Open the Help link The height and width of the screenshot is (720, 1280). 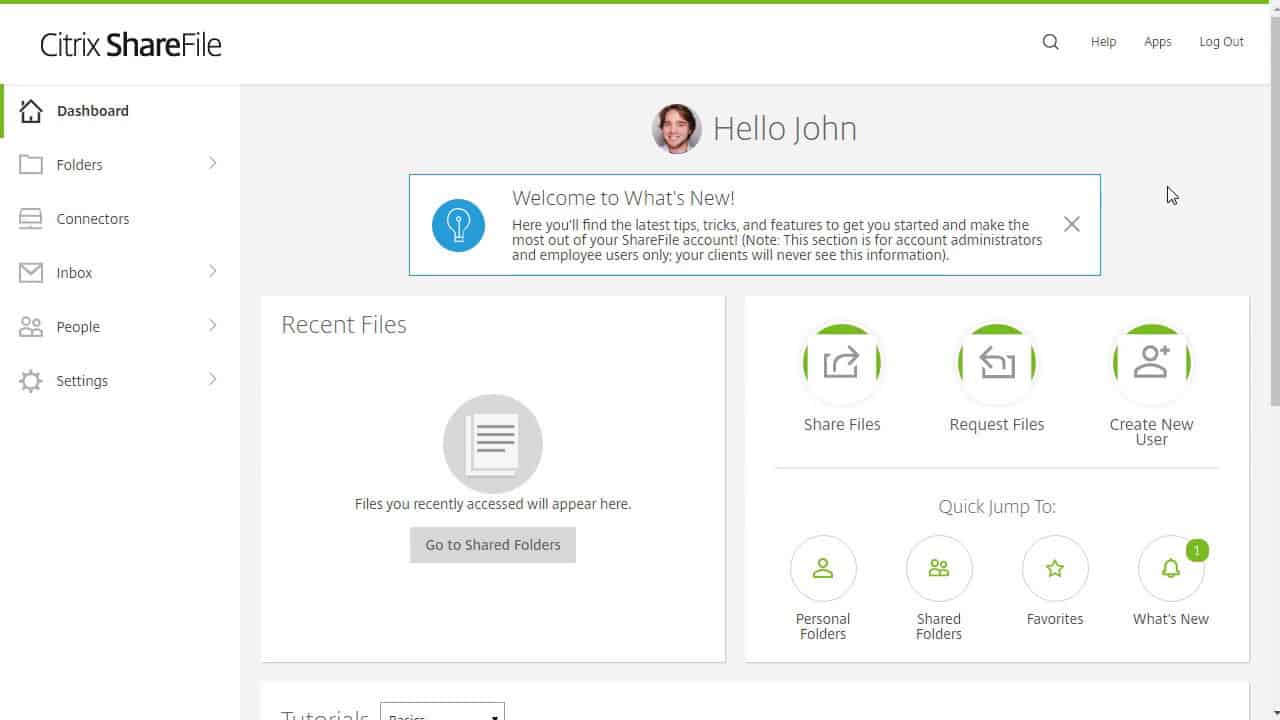coord(1103,42)
